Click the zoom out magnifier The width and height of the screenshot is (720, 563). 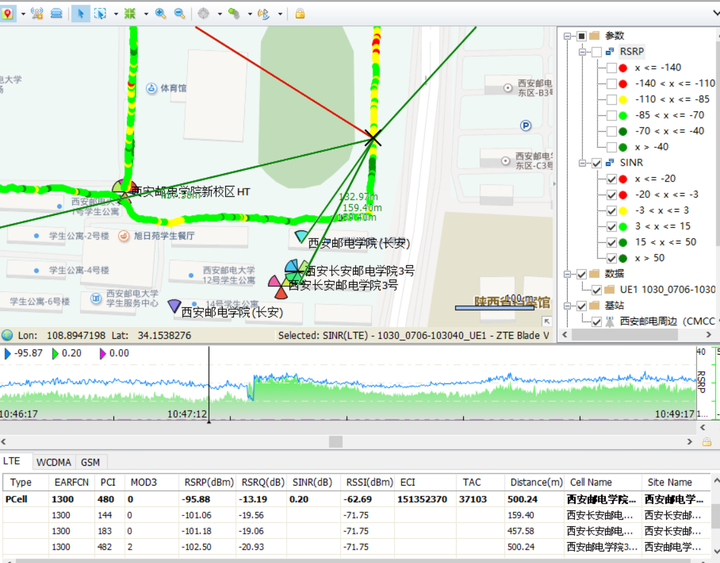tap(180, 14)
